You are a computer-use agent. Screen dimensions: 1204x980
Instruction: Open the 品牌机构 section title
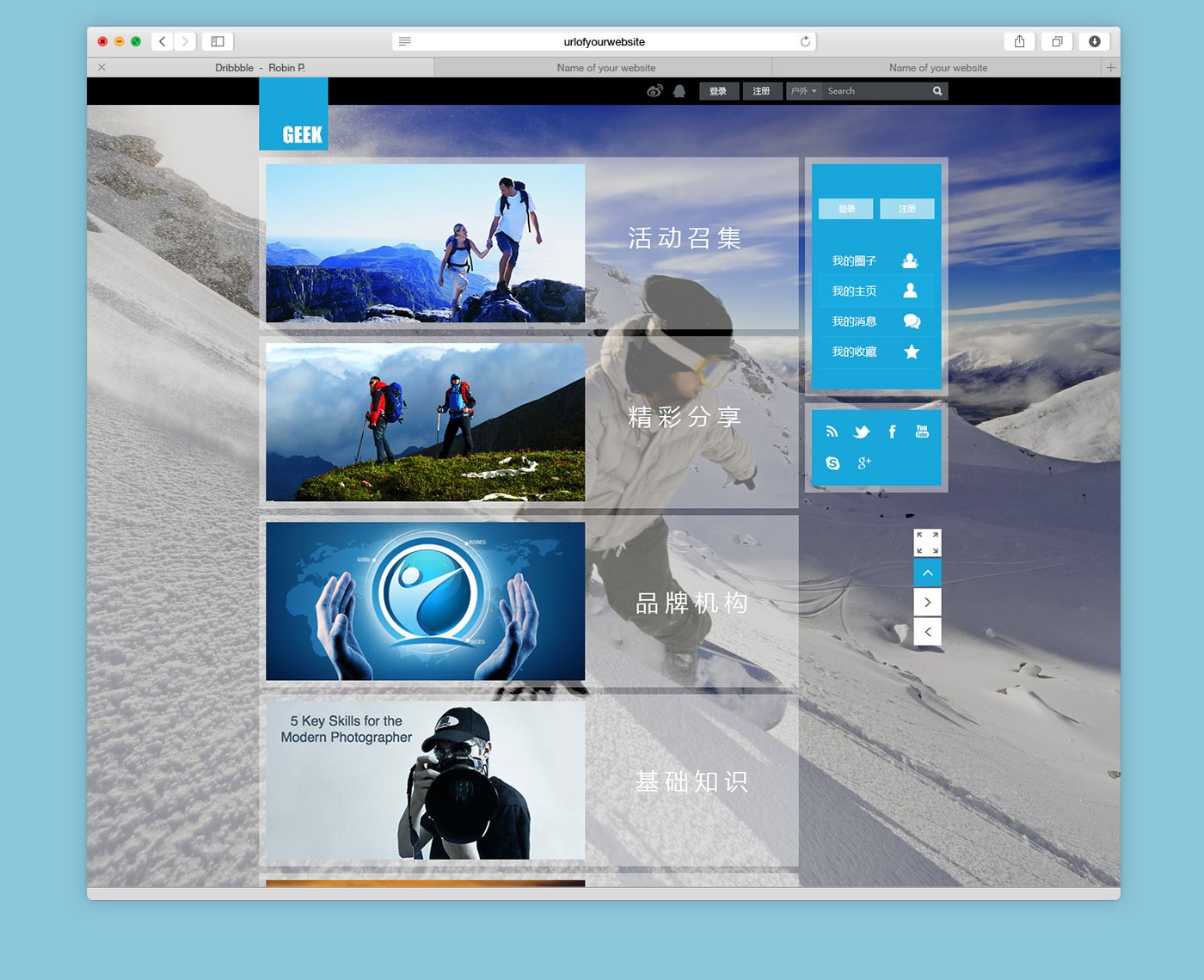coord(691,603)
